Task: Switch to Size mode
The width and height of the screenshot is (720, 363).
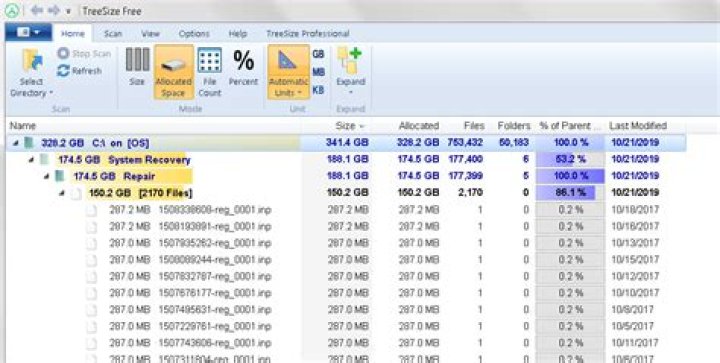Action: coord(137,67)
